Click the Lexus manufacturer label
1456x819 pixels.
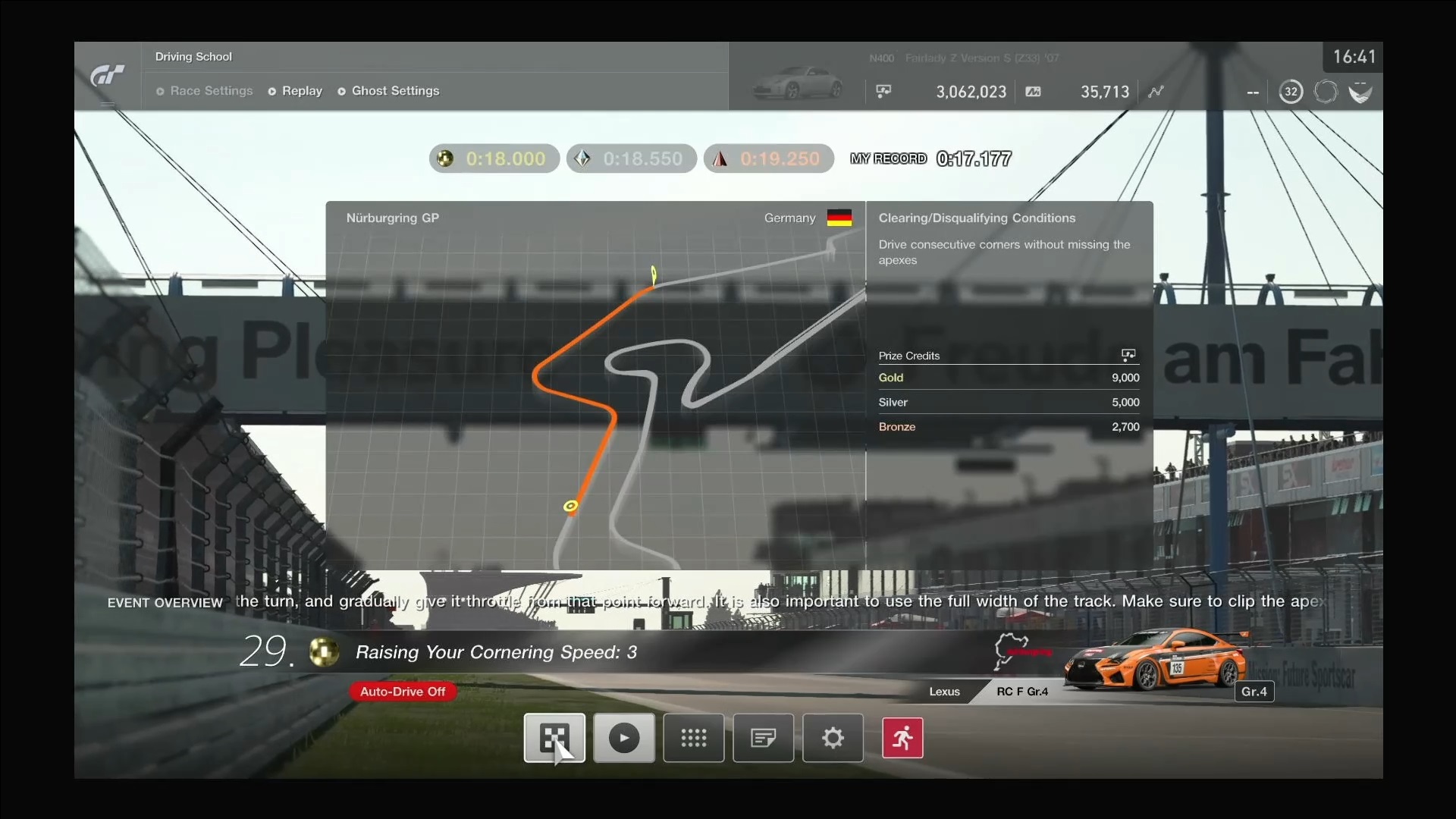point(944,692)
